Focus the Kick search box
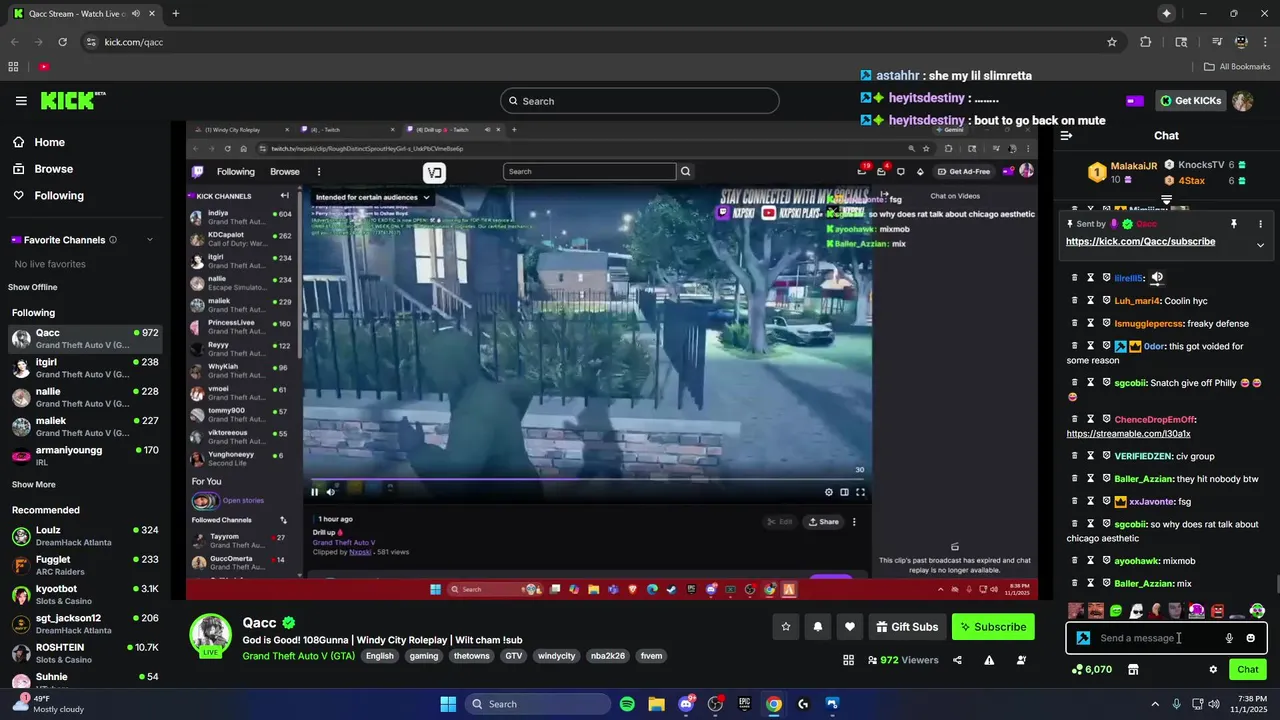Viewport: 1280px width, 720px height. coord(640,101)
